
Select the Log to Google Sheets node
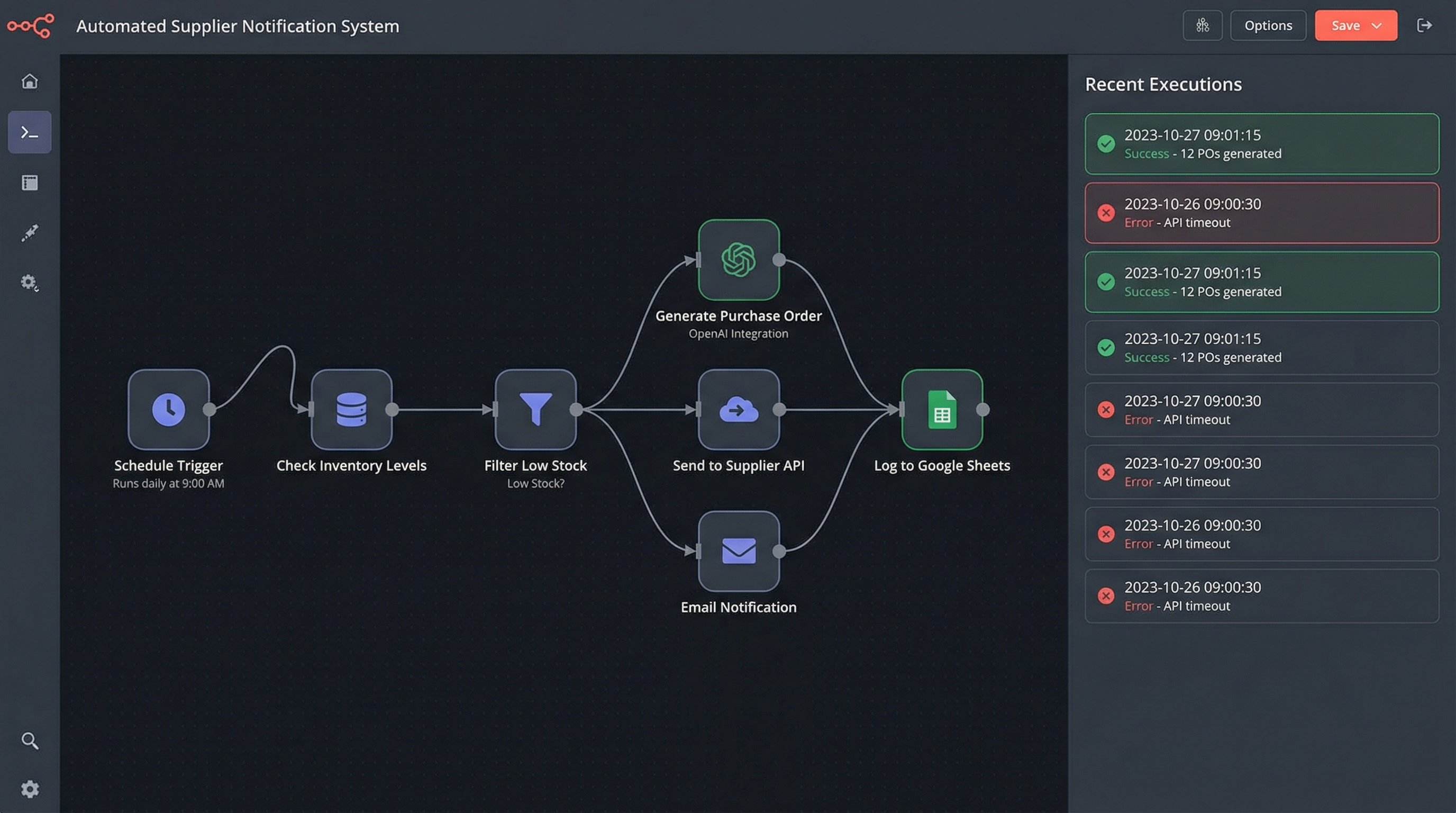pos(942,409)
